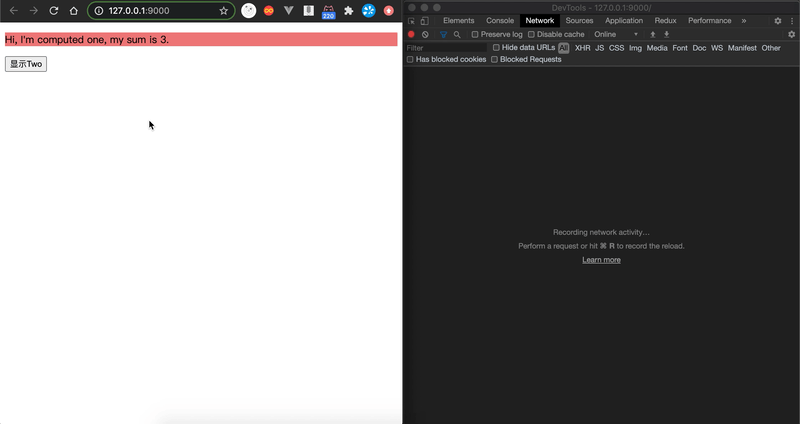This screenshot has width=800, height=424.
Task: Enable the Preserve log checkbox
Action: point(475,34)
